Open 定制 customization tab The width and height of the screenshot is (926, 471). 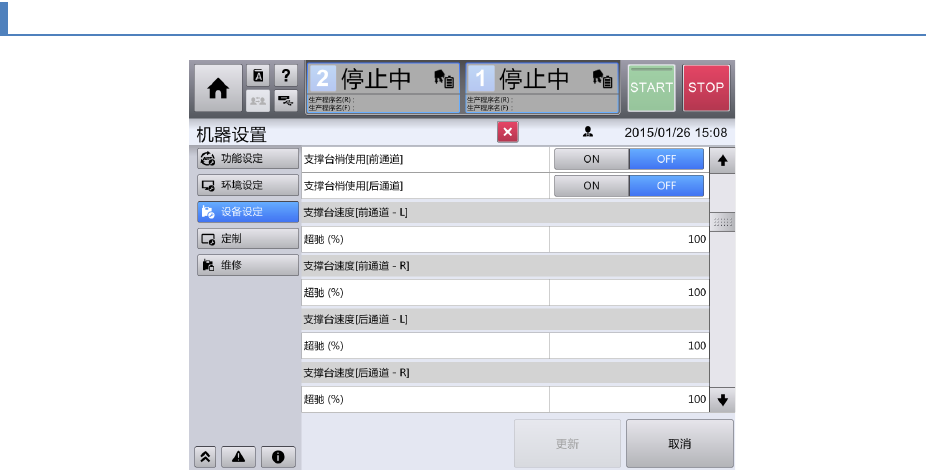pos(248,239)
